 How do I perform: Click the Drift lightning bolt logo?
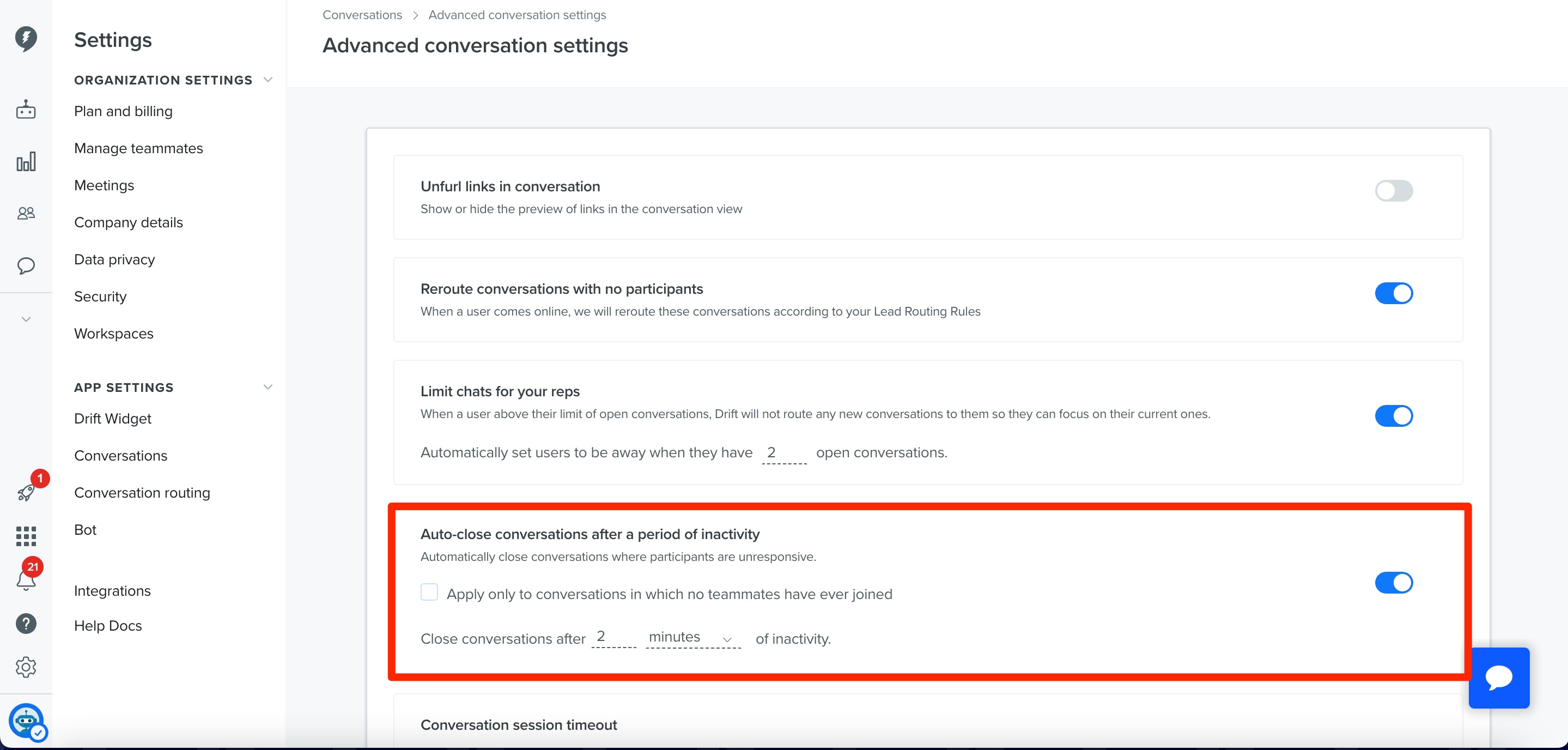click(x=26, y=38)
